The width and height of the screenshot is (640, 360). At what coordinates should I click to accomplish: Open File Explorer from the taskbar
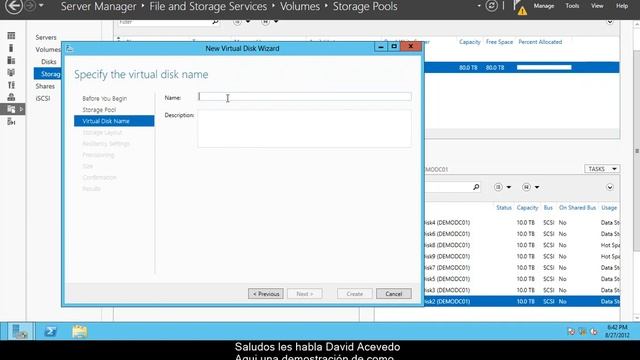point(80,331)
